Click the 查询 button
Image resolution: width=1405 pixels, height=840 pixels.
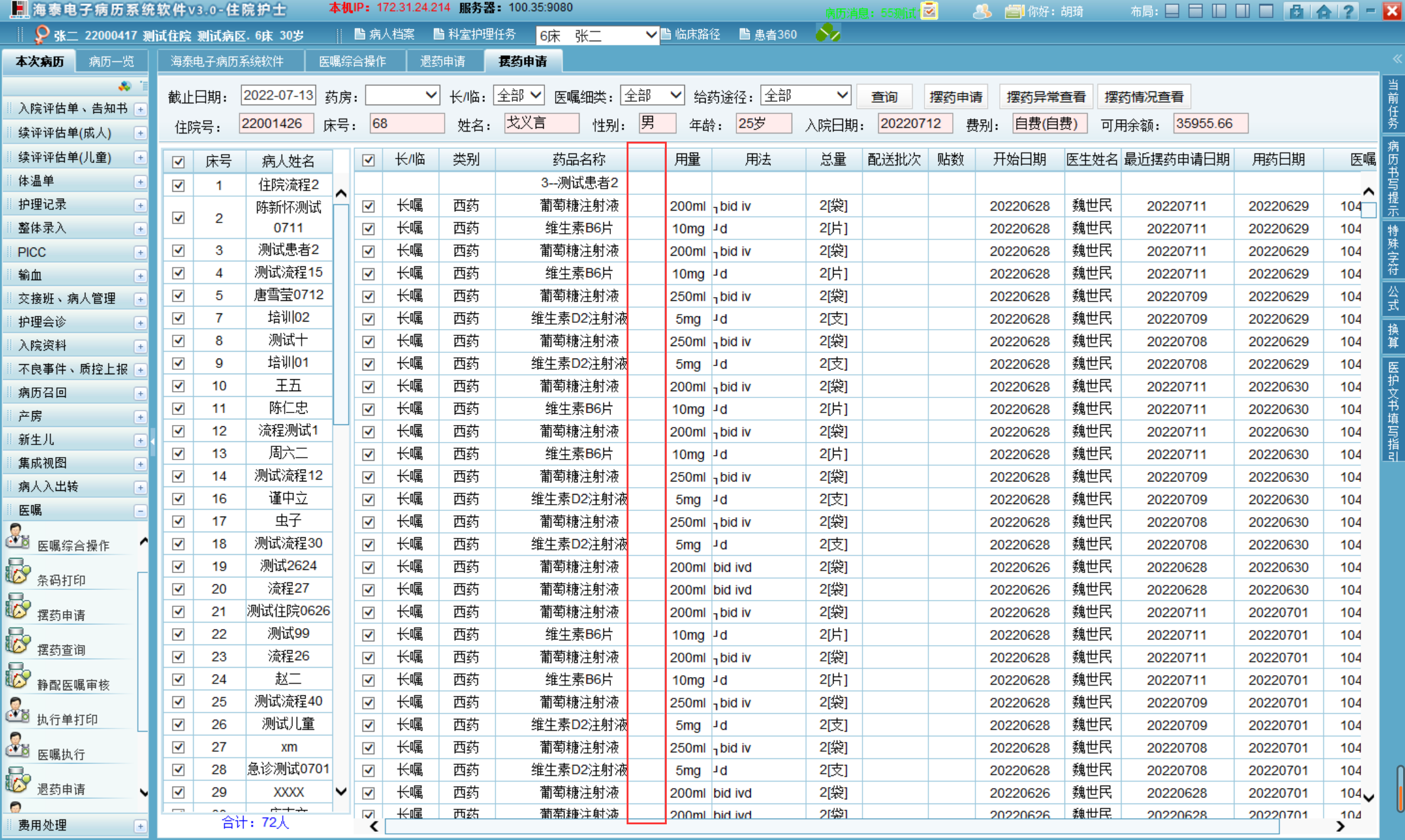(884, 97)
